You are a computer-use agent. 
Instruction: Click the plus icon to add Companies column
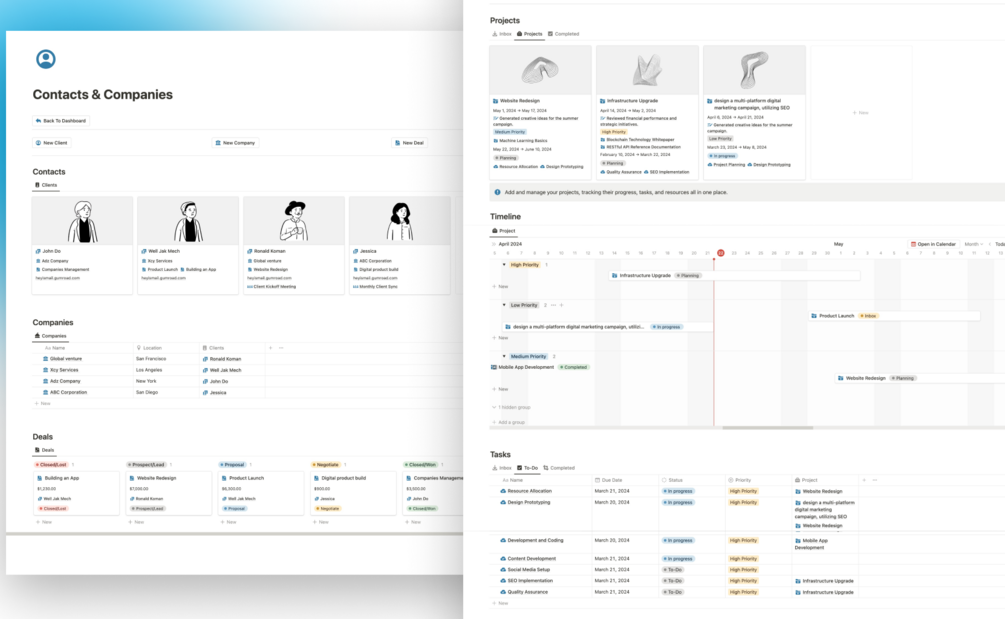270,348
